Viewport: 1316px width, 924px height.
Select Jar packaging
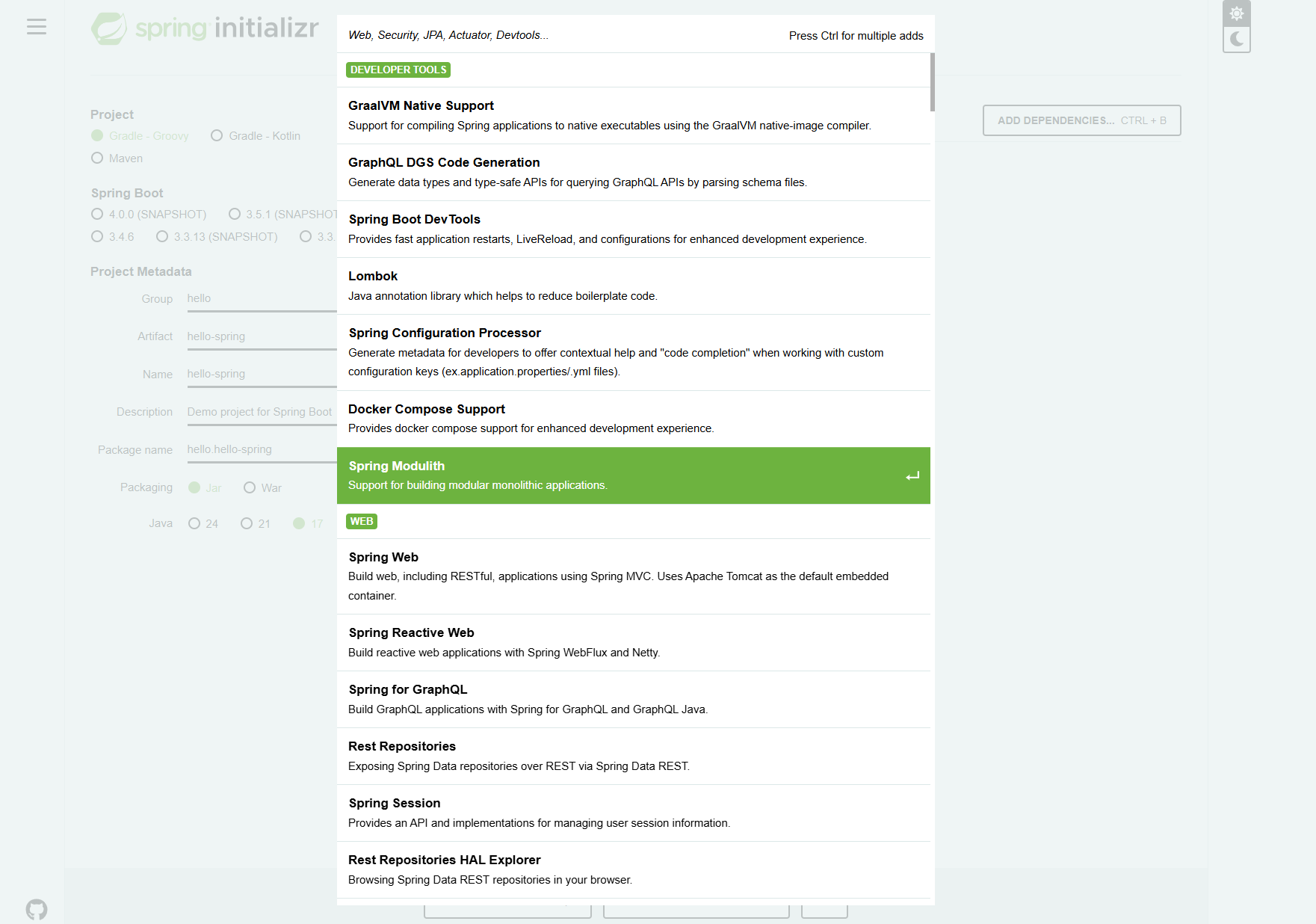tap(205, 487)
